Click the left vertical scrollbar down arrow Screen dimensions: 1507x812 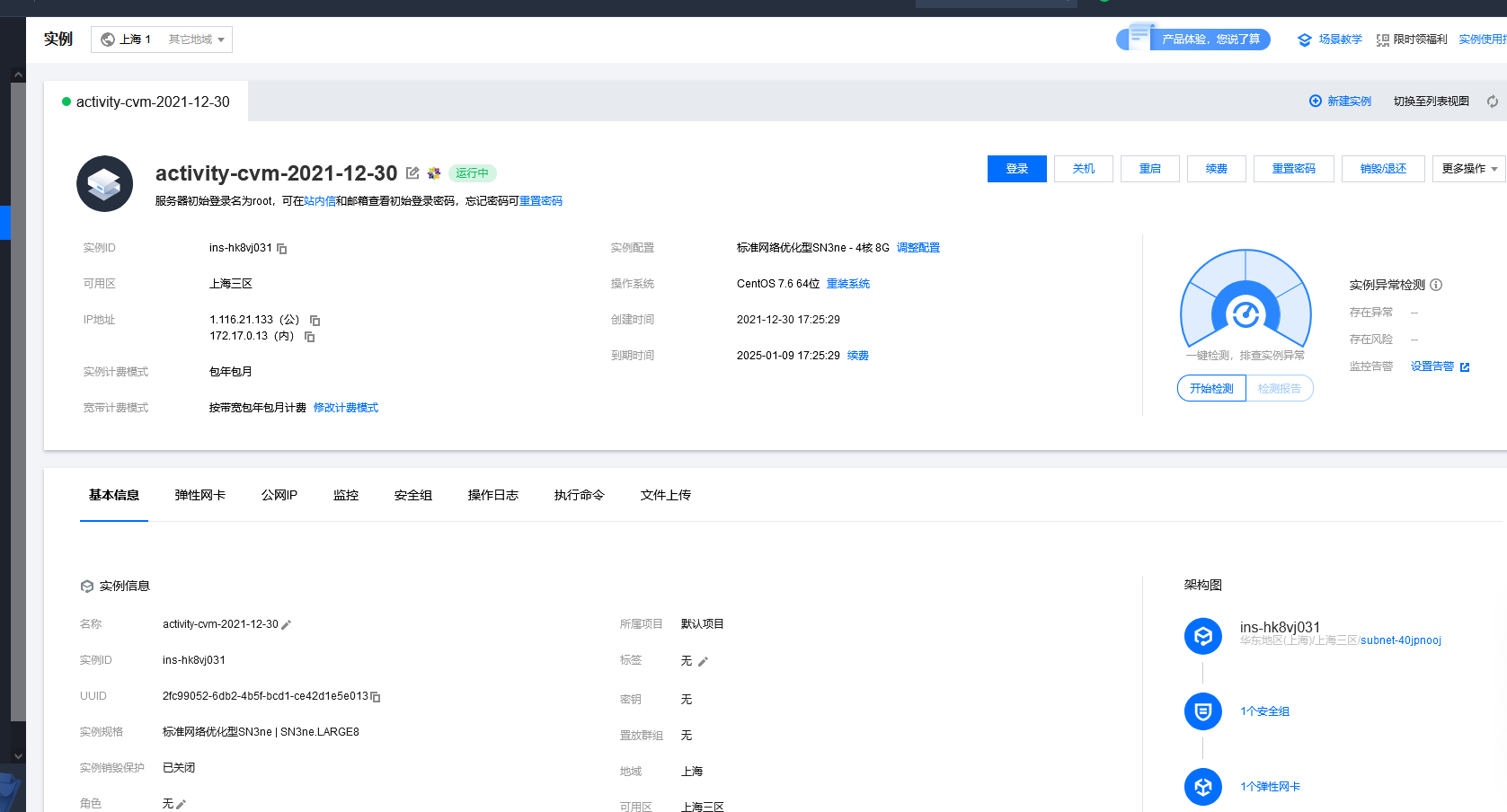pos(18,756)
